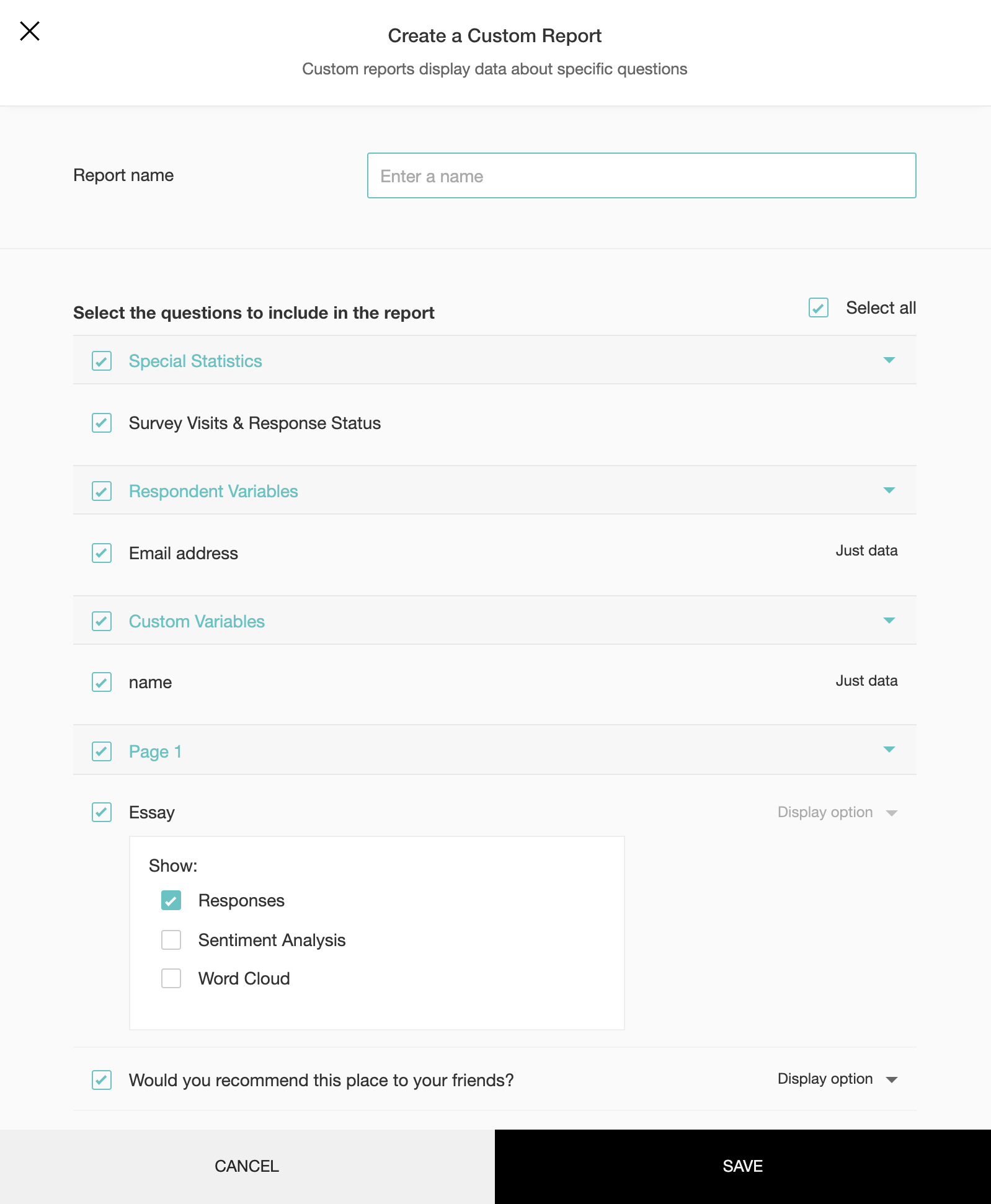The height and width of the screenshot is (1204, 991).
Task: Enable the Word Cloud option
Action: 171,978
